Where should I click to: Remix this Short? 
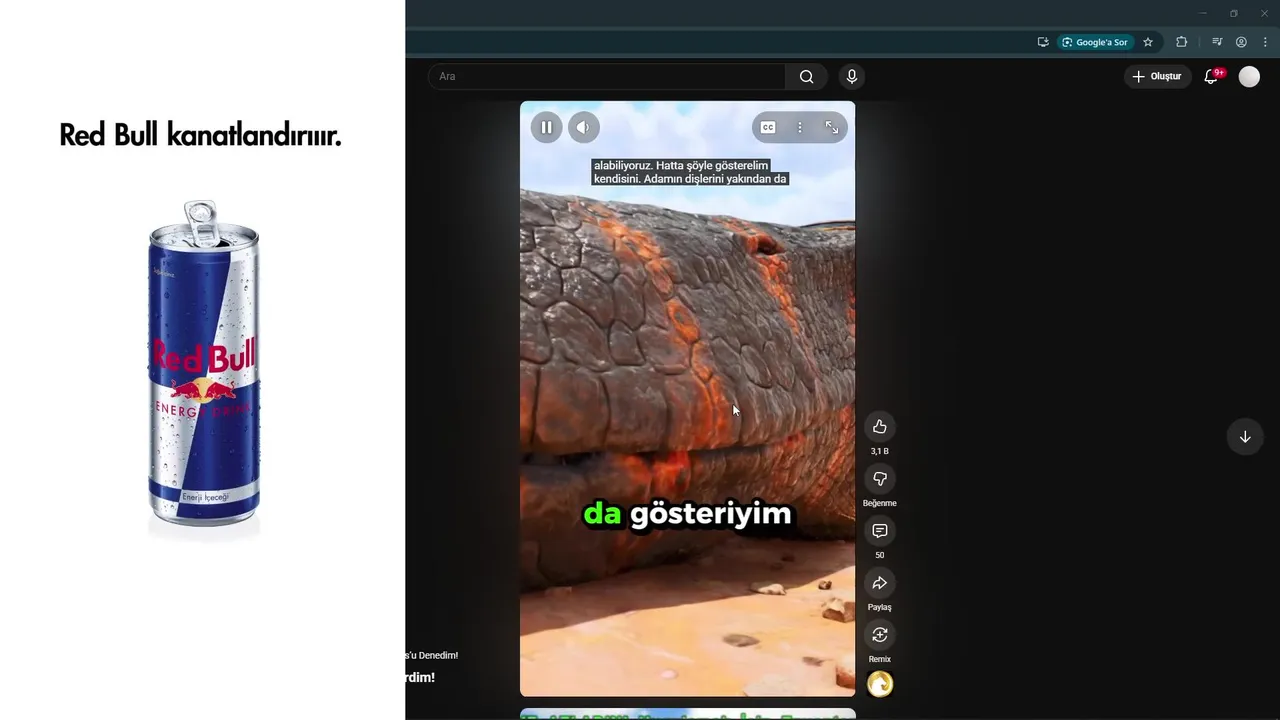880,635
